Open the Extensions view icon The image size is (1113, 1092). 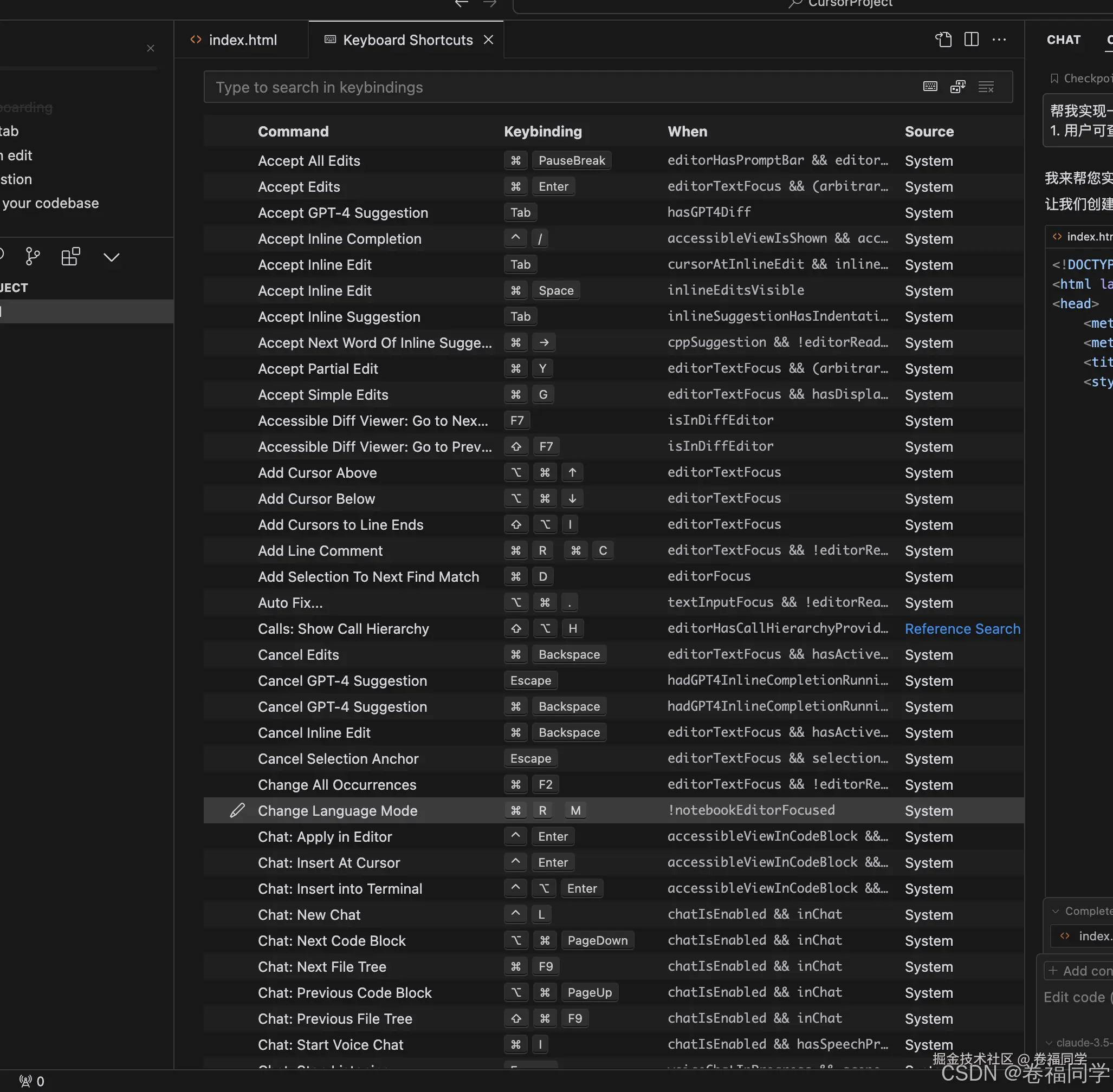click(x=70, y=256)
